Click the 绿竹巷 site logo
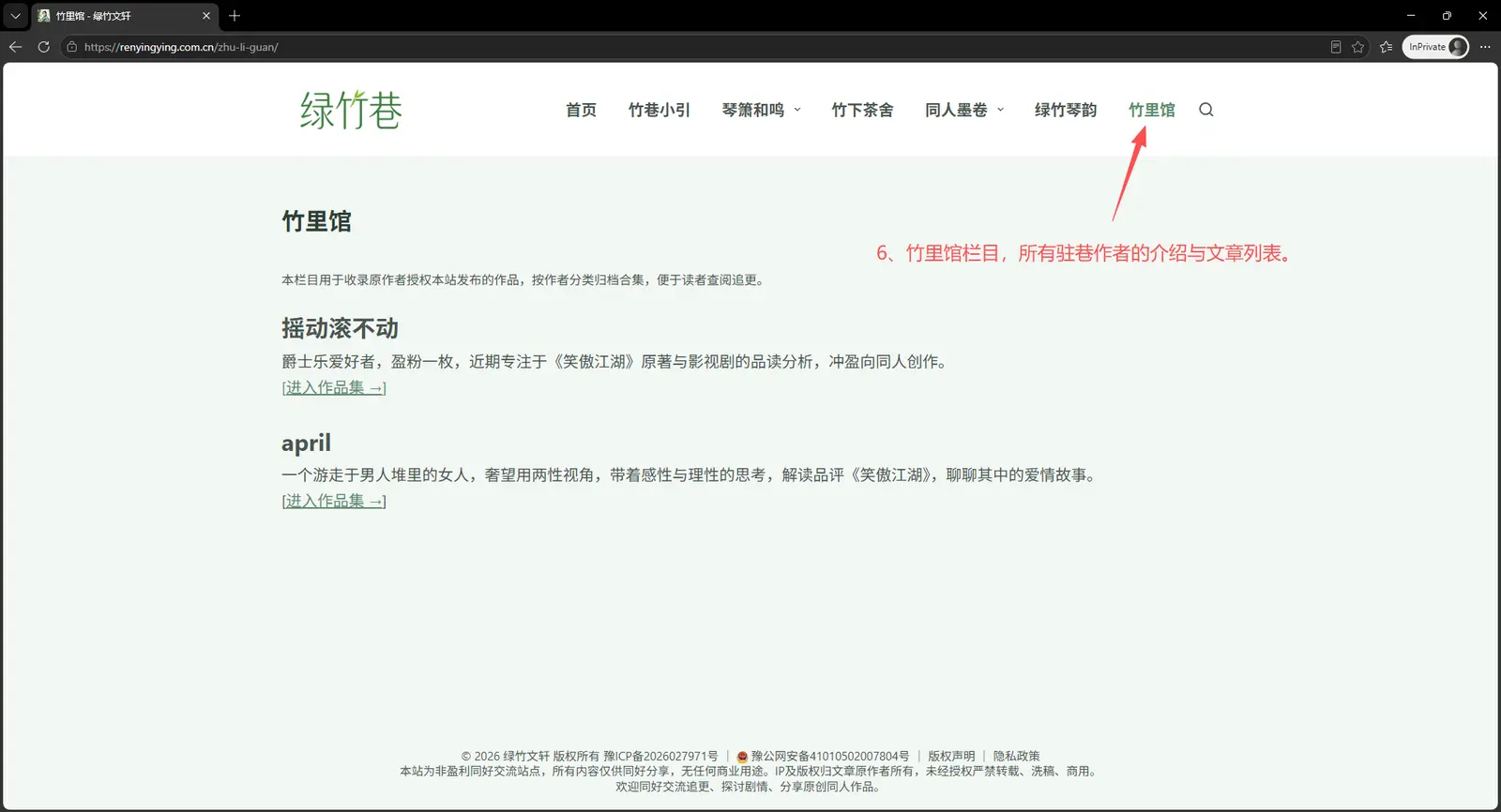The image size is (1501, 812). tap(351, 110)
